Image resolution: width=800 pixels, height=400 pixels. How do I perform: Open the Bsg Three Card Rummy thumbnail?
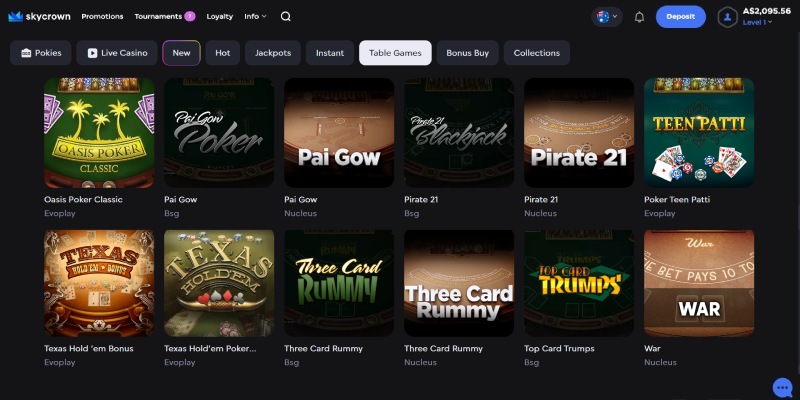339,283
